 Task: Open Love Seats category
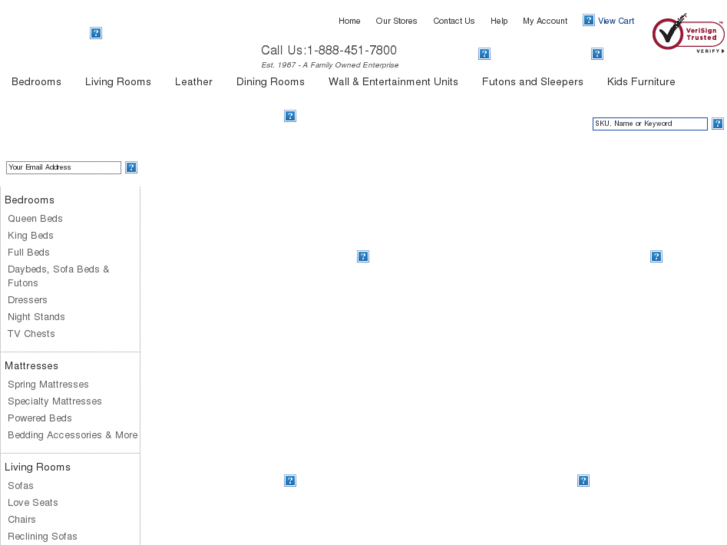tap(33, 503)
